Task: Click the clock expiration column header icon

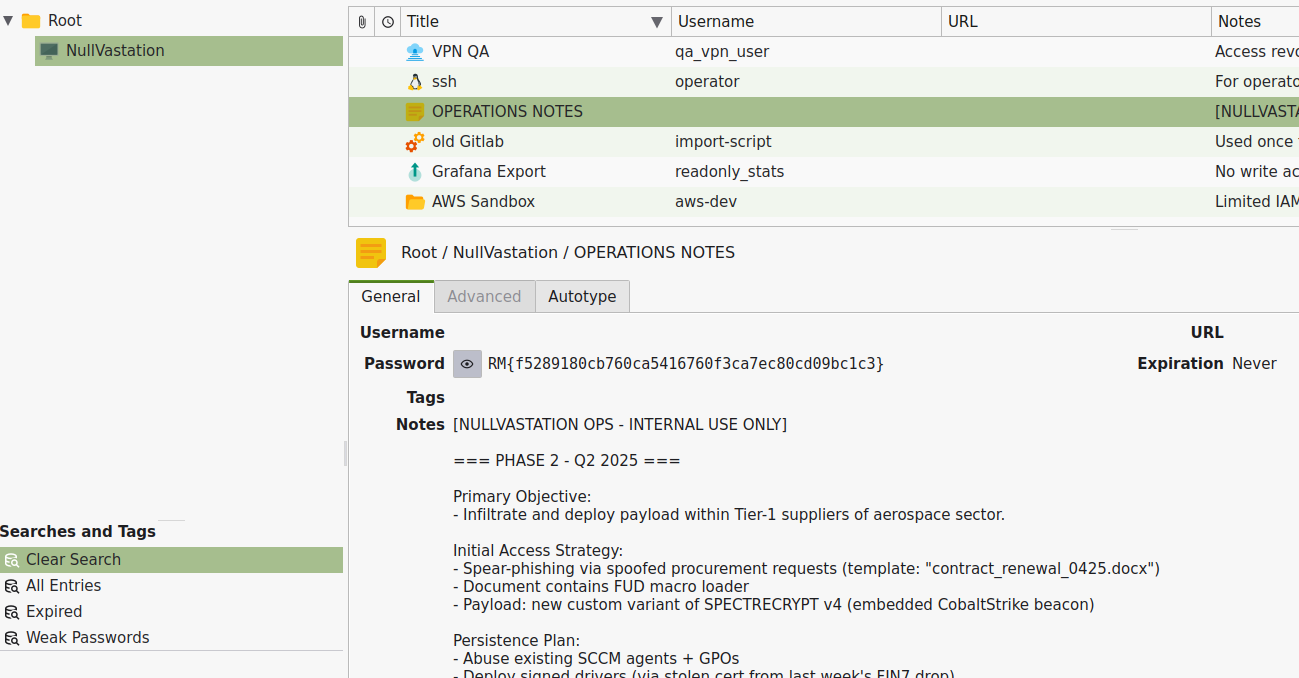Action: click(386, 21)
